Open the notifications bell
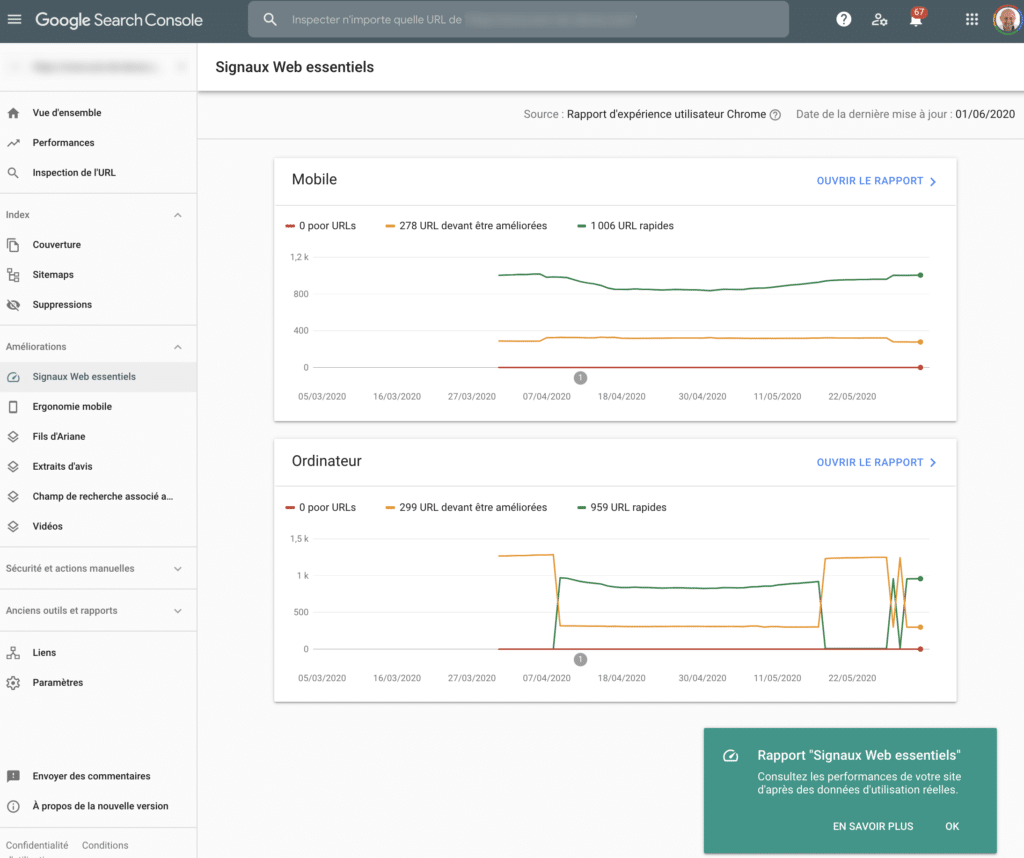 [915, 20]
